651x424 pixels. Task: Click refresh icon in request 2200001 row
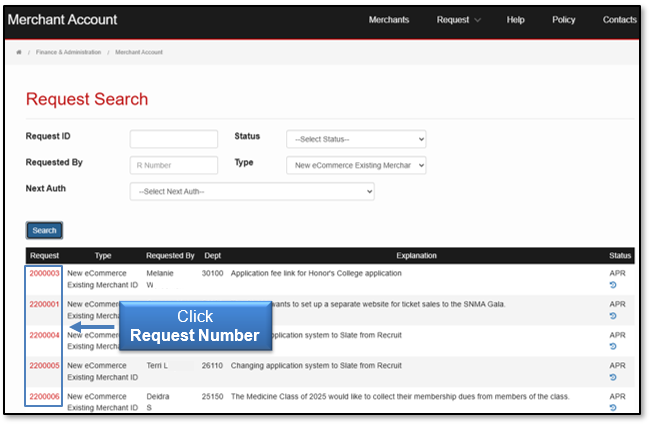613,316
